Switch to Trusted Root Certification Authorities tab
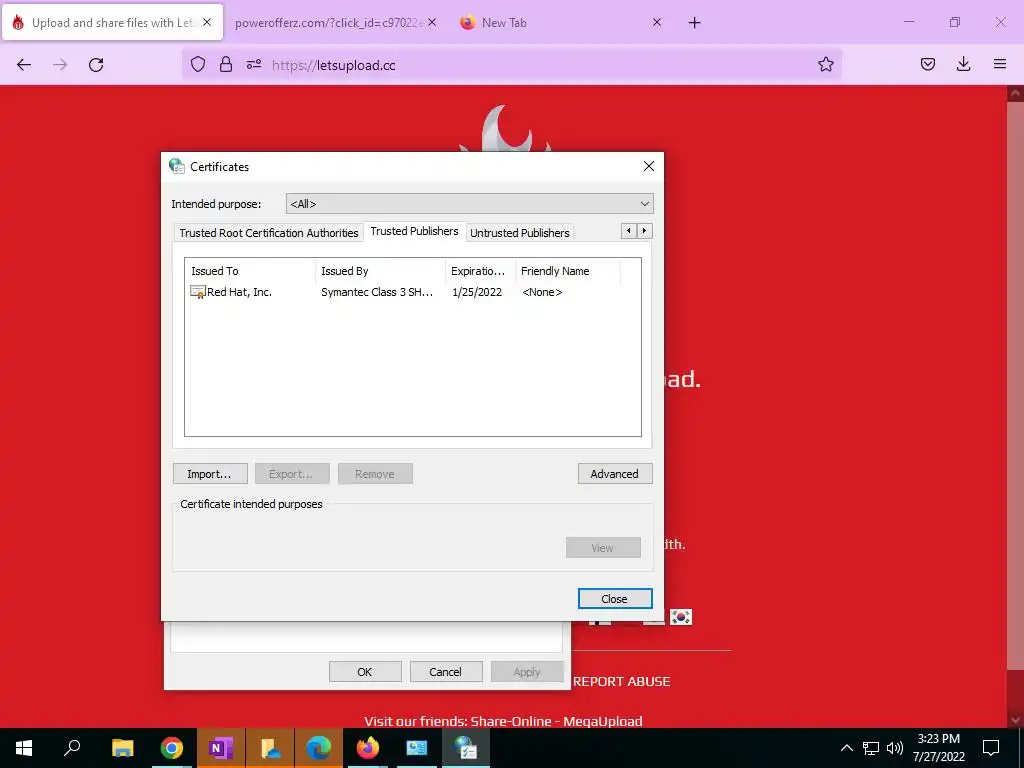This screenshot has height=768, width=1024. 268,232
